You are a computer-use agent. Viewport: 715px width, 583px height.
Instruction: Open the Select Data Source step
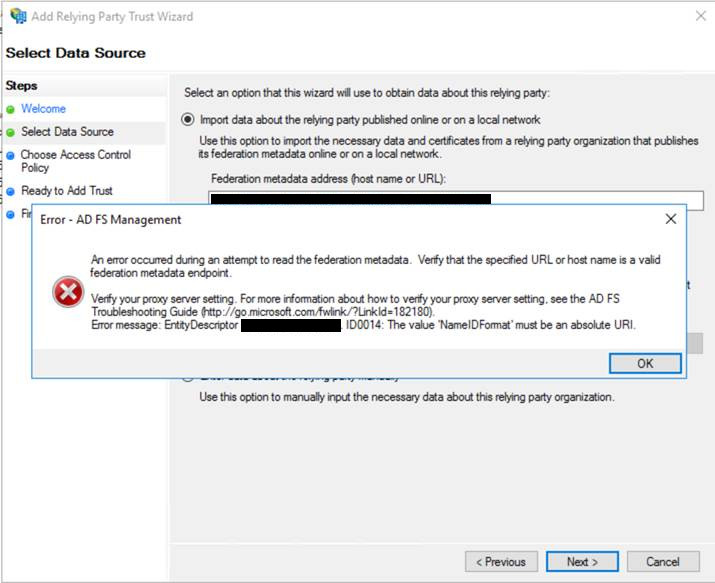click(x=67, y=132)
